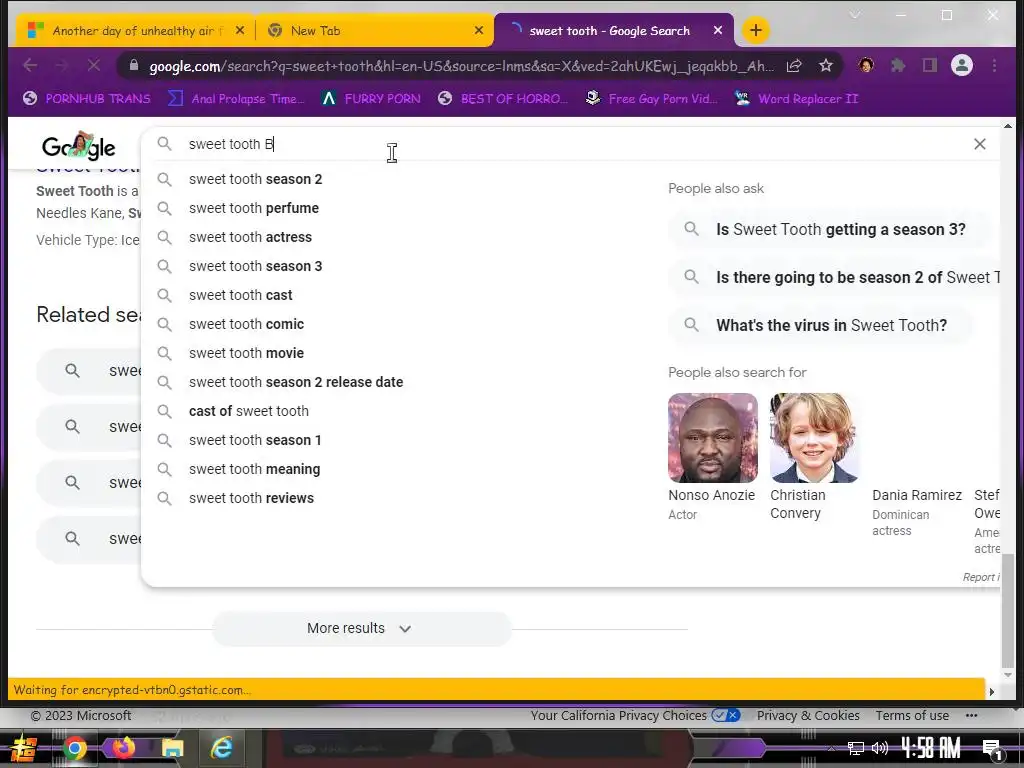Close the 'Another day of unhealthy air' tab
1024x768 pixels.
click(240, 30)
